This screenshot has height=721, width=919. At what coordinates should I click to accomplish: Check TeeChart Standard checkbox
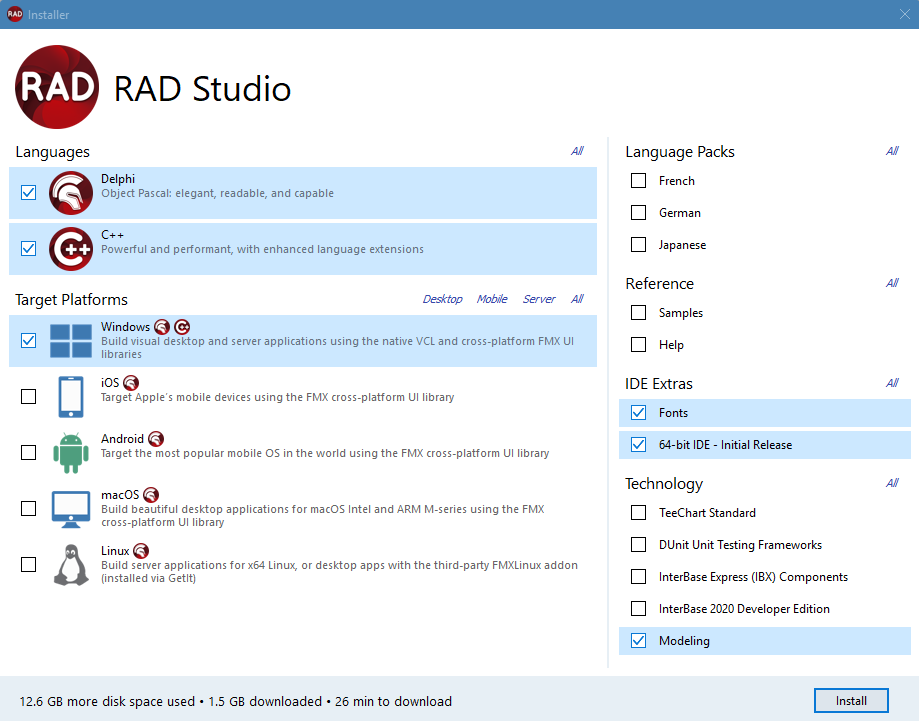(638, 512)
